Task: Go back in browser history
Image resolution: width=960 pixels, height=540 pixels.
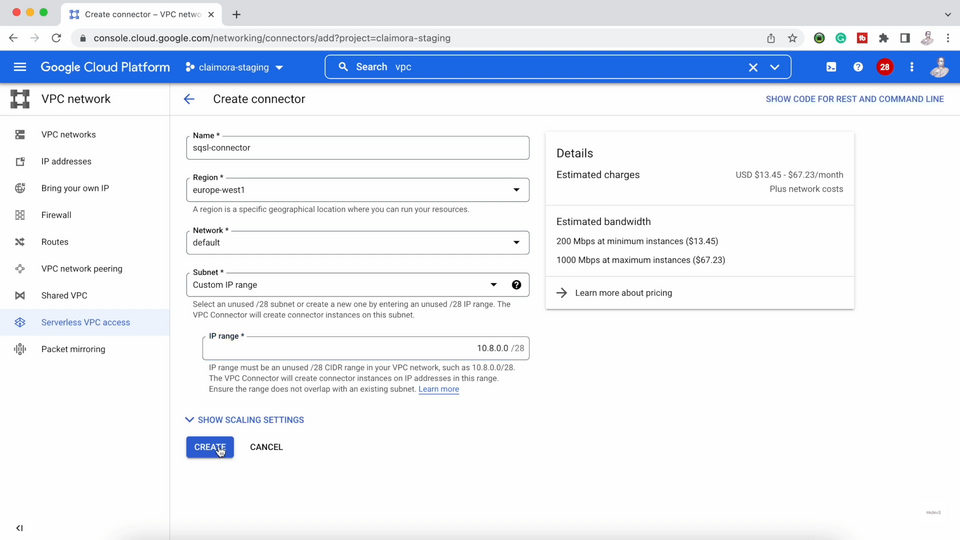Action: [x=13, y=38]
